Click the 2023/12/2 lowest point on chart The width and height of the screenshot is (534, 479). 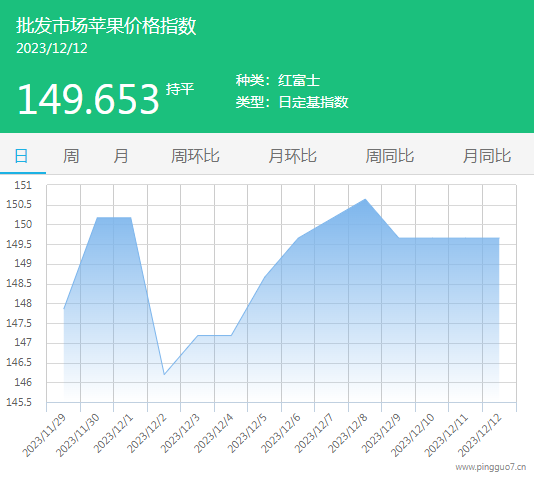[164, 374]
